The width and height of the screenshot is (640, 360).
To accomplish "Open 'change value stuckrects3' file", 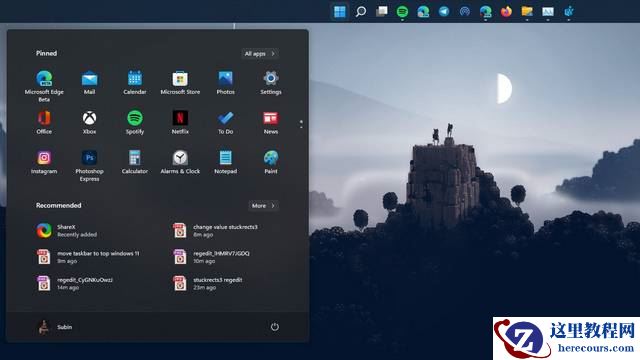I will (x=215, y=231).
